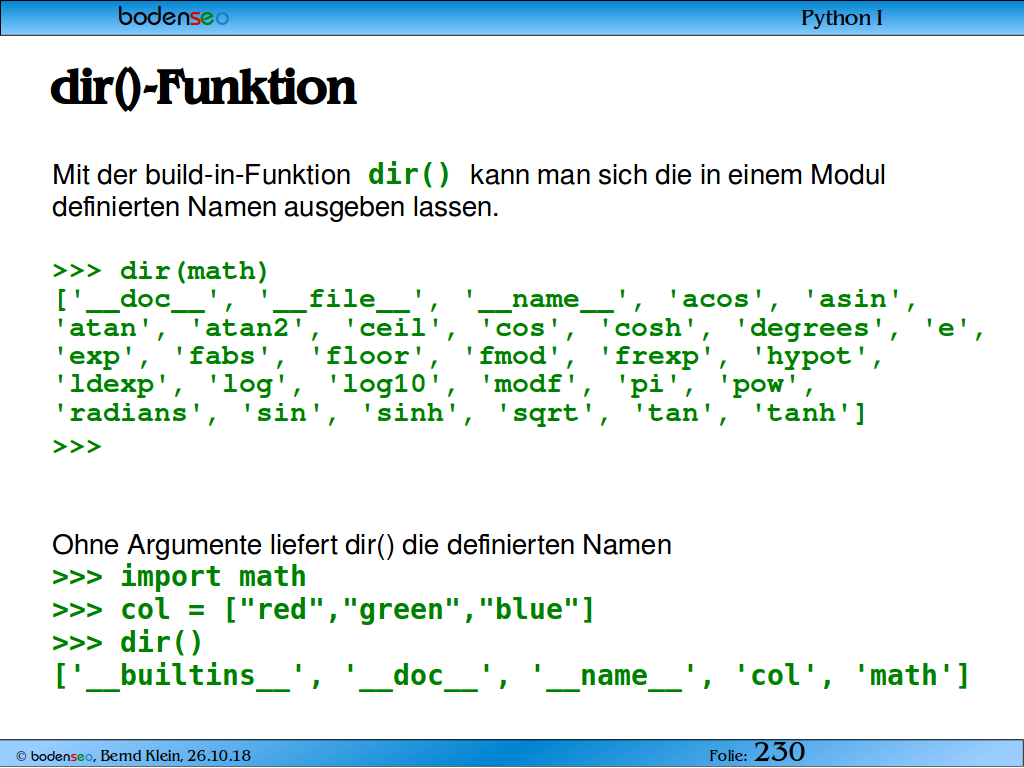Click 'log10' in the math listing
Image resolution: width=1024 pixels, height=768 pixels.
pos(384,385)
